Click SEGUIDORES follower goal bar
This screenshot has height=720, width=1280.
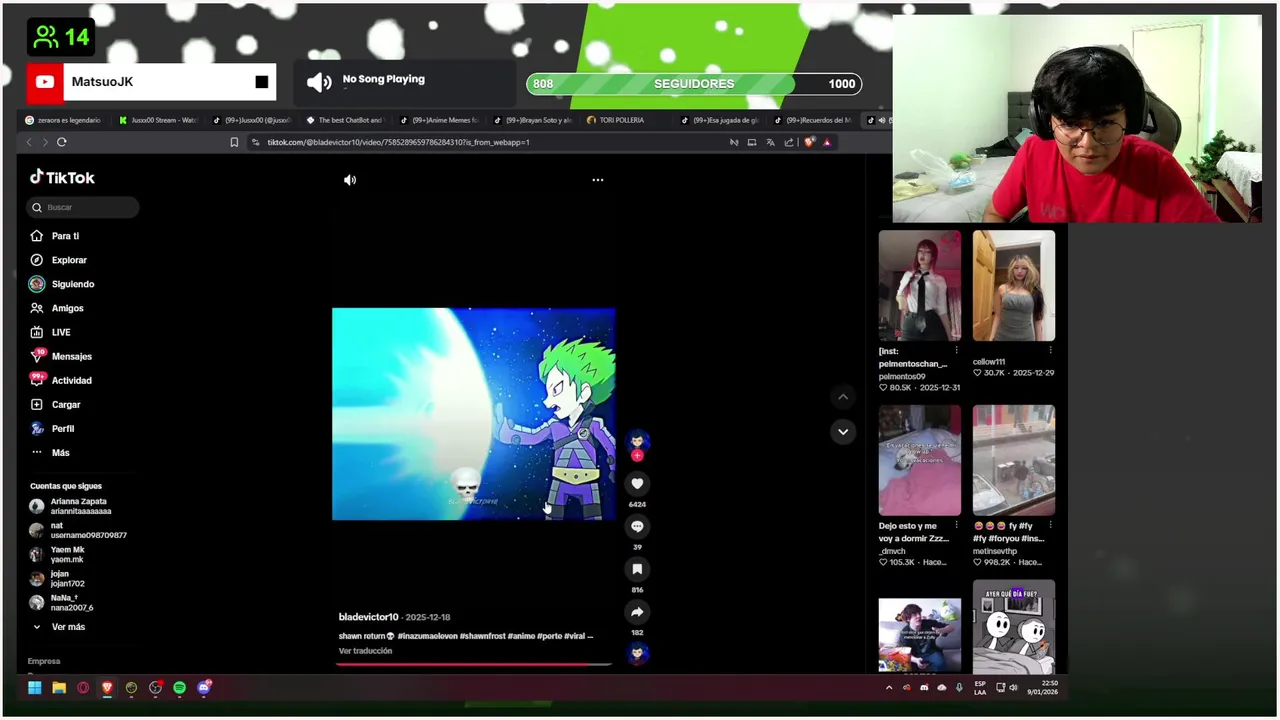[694, 84]
